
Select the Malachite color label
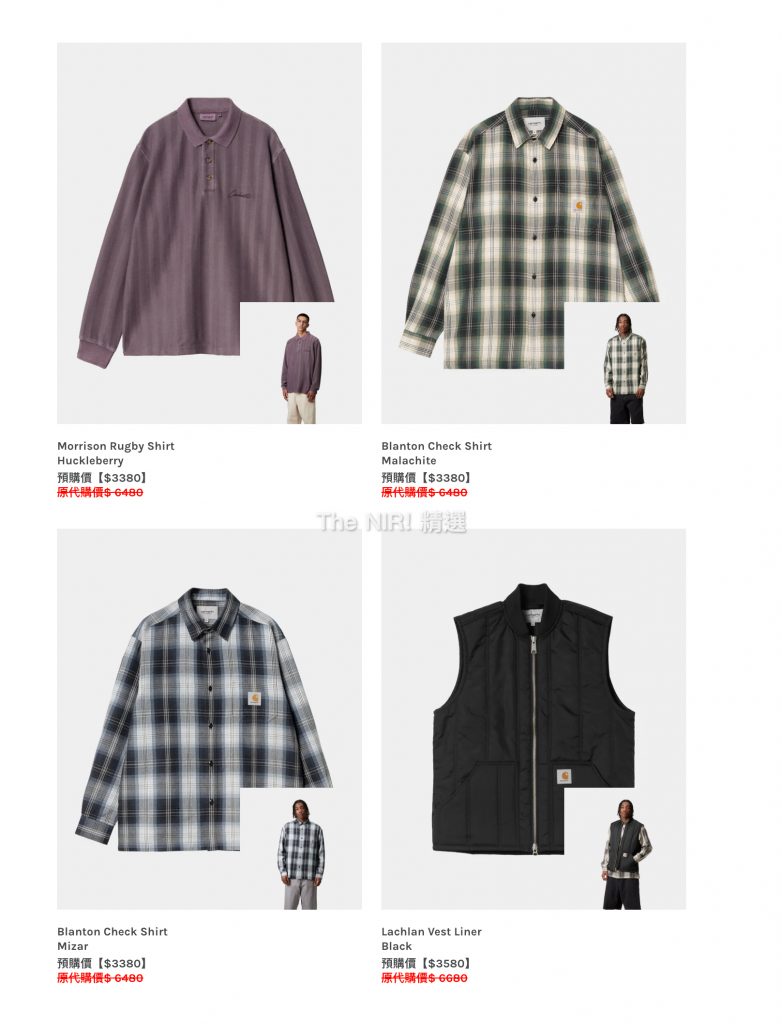click(x=409, y=460)
